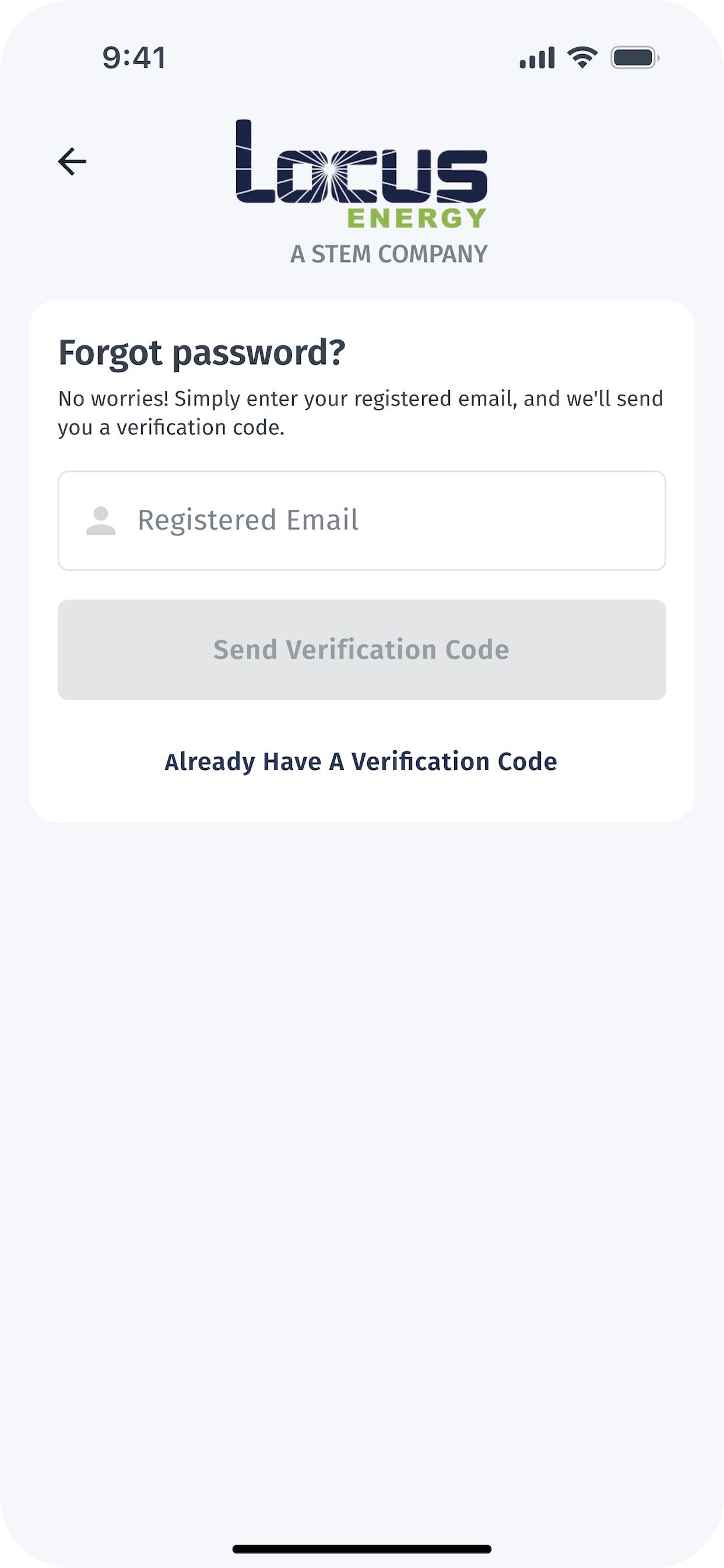Click the letter L of Locus logo
The width and height of the screenshot is (724, 1568).
(255, 162)
